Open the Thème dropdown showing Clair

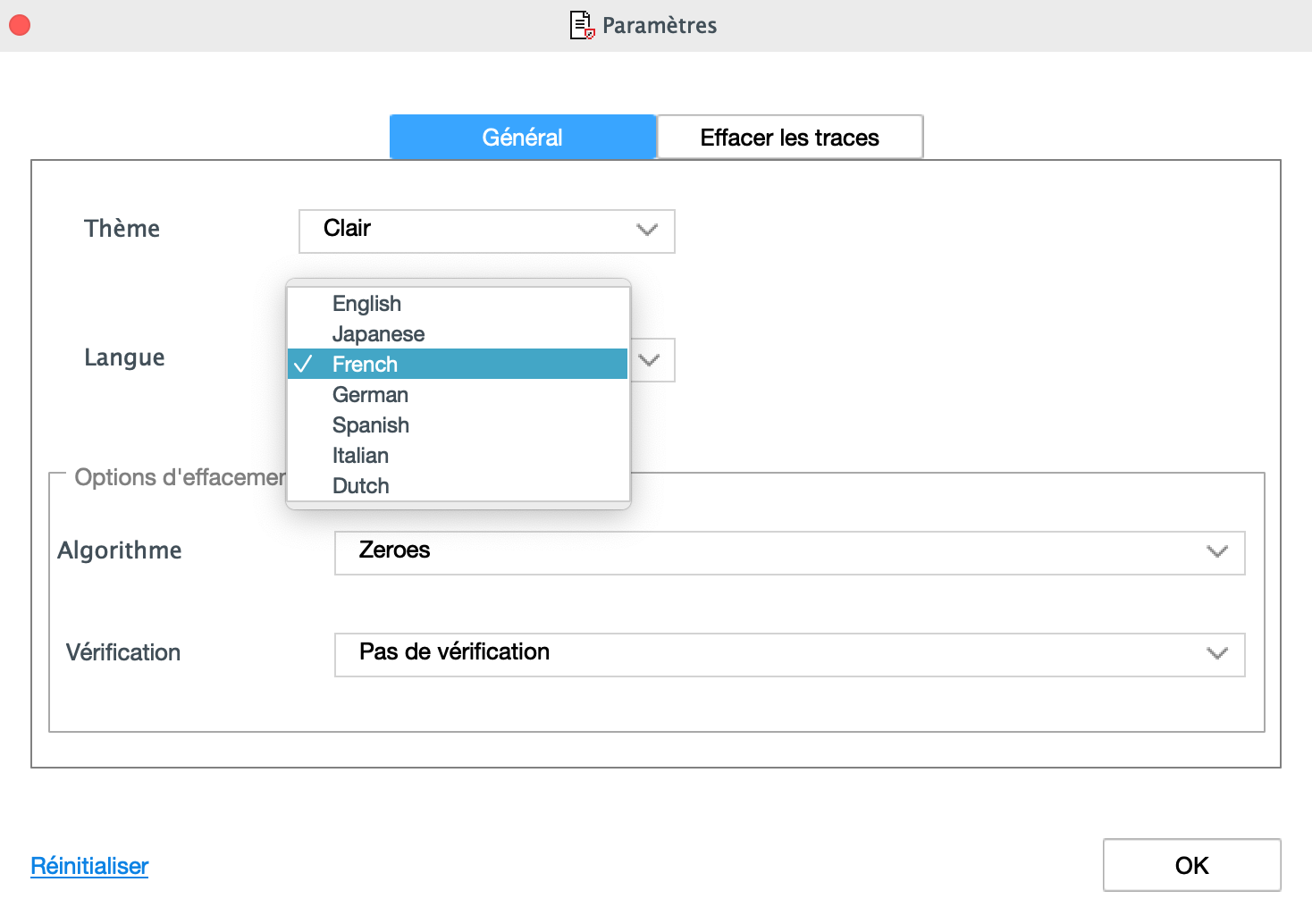click(x=487, y=231)
